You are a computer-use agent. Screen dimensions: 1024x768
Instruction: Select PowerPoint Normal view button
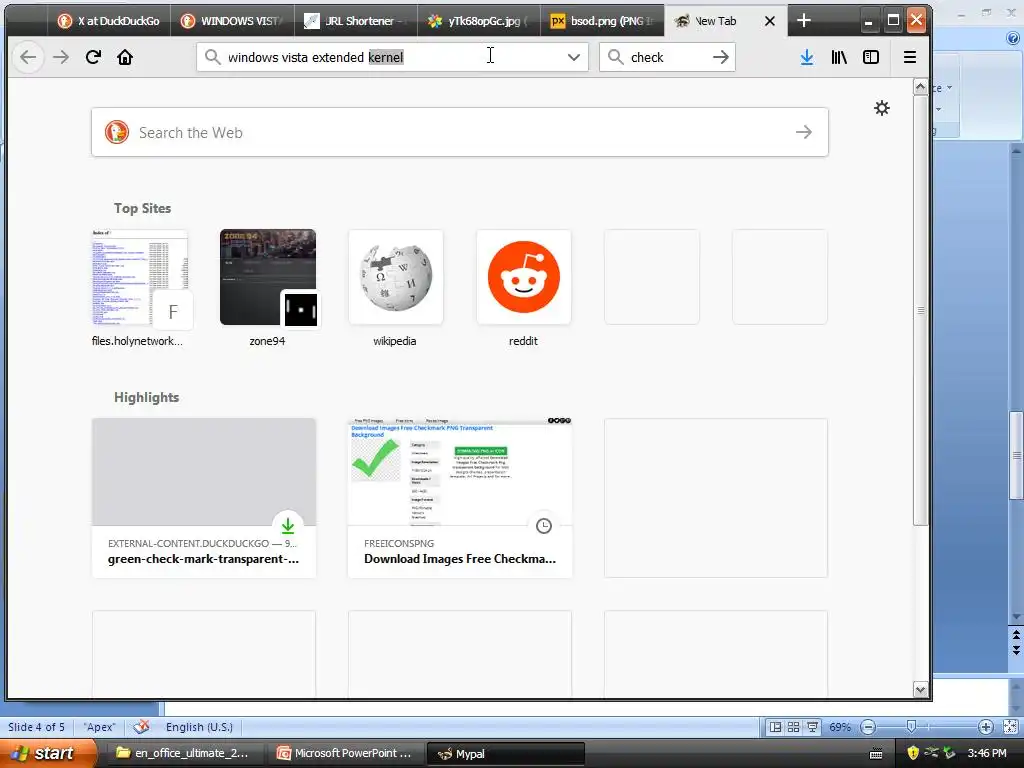point(775,727)
